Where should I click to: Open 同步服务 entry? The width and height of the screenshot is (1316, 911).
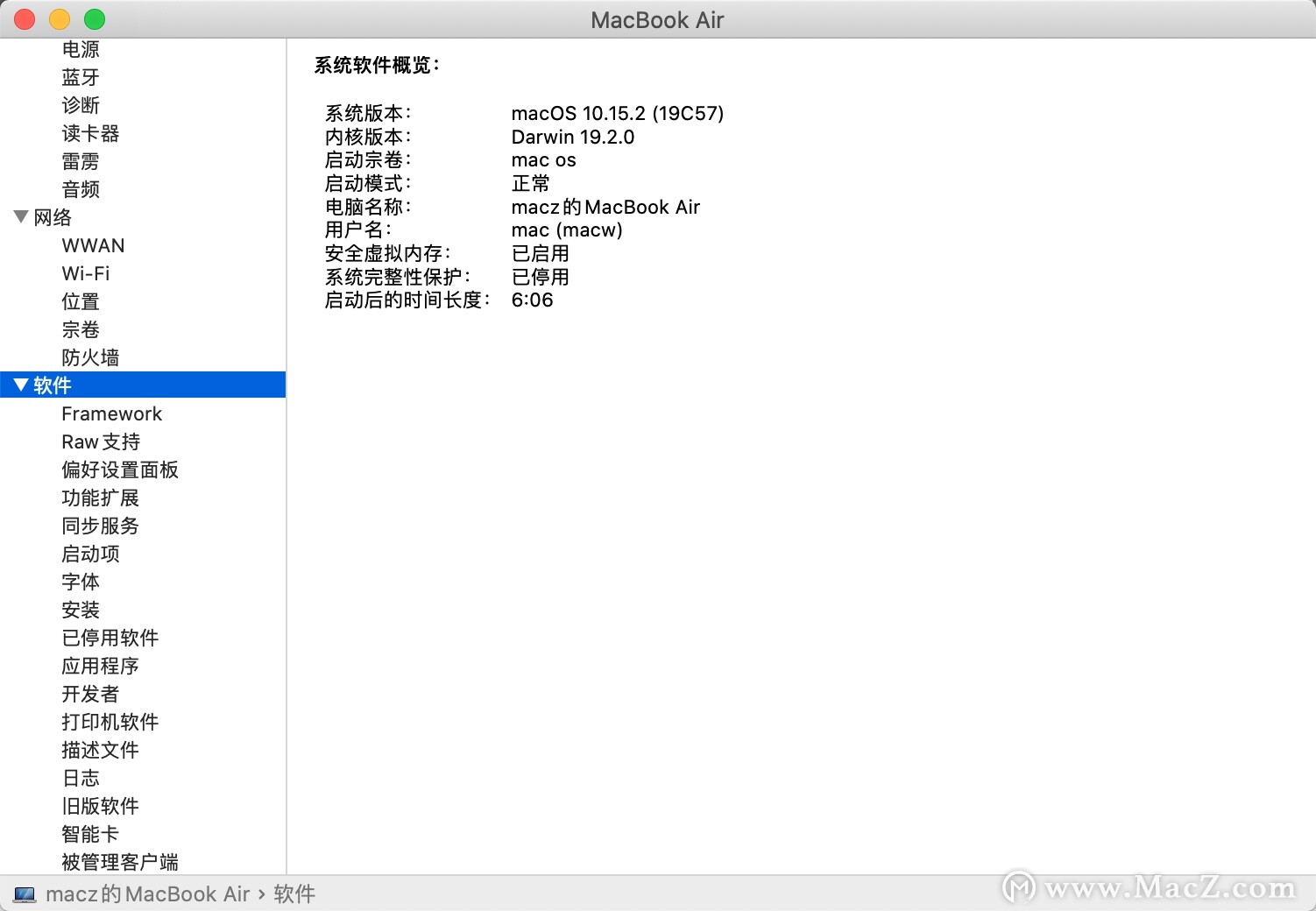(100, 526)
